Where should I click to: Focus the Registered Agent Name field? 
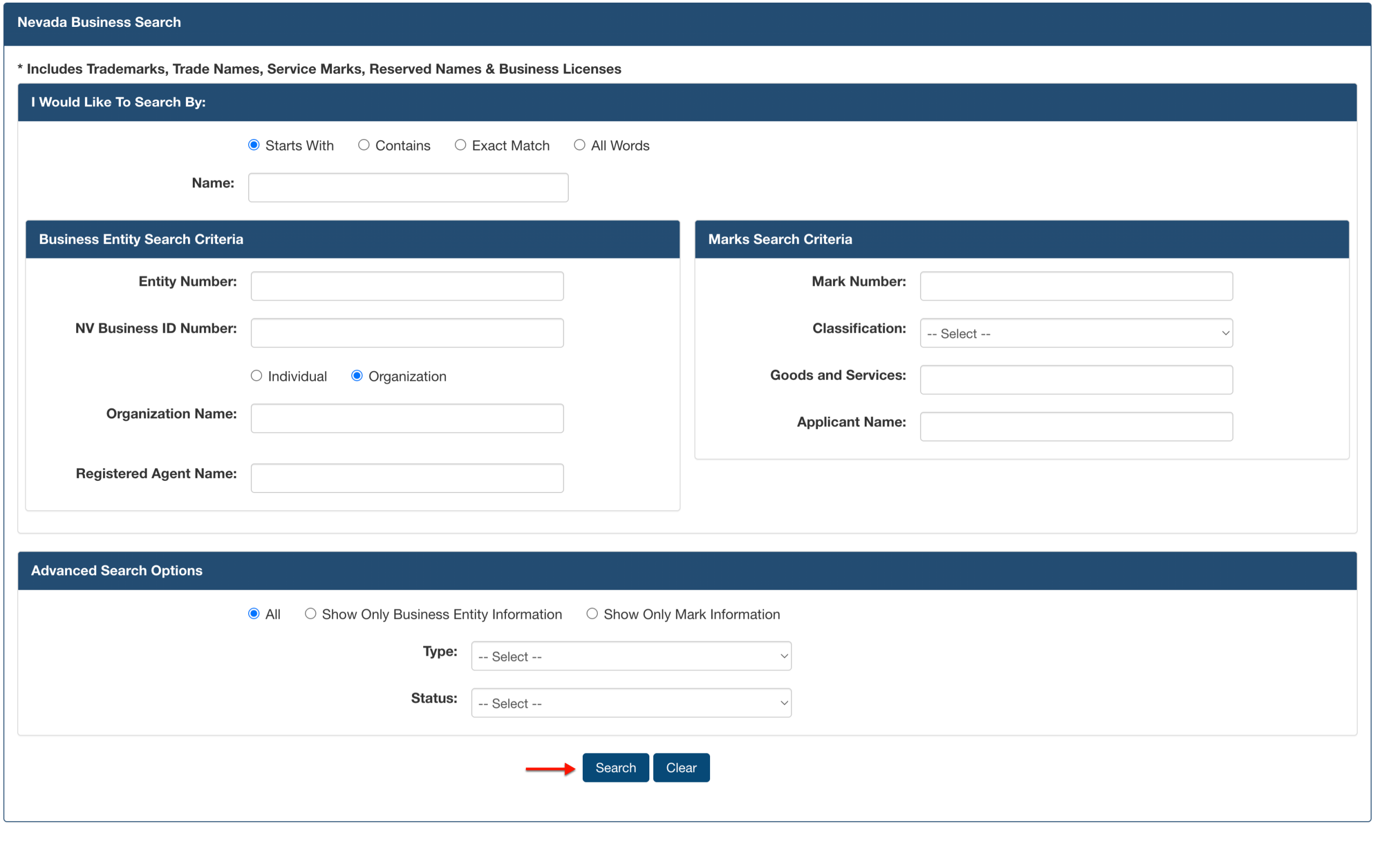pos(407,479)
